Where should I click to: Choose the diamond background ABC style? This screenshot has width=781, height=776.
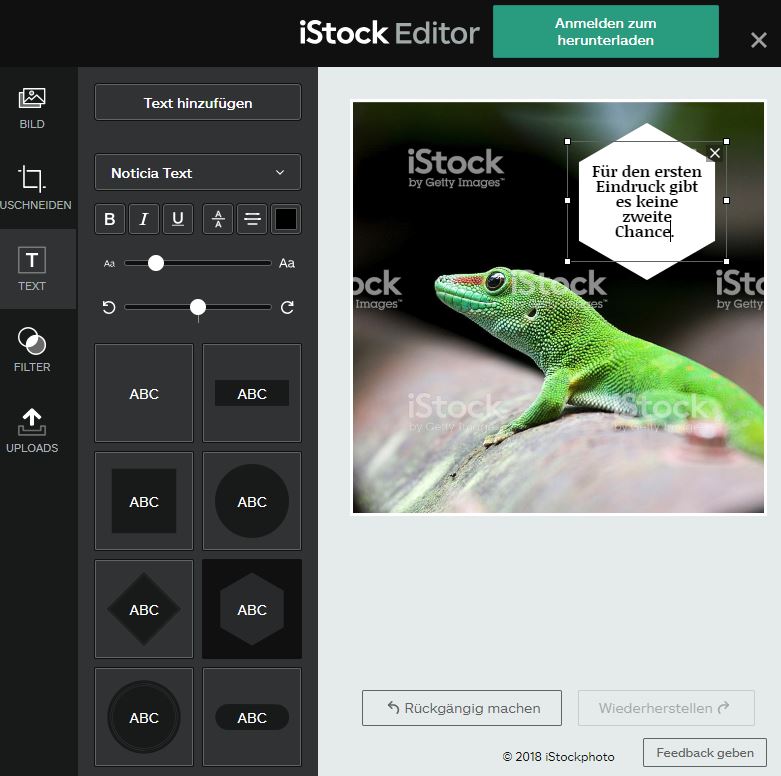(x=144, y=609)
